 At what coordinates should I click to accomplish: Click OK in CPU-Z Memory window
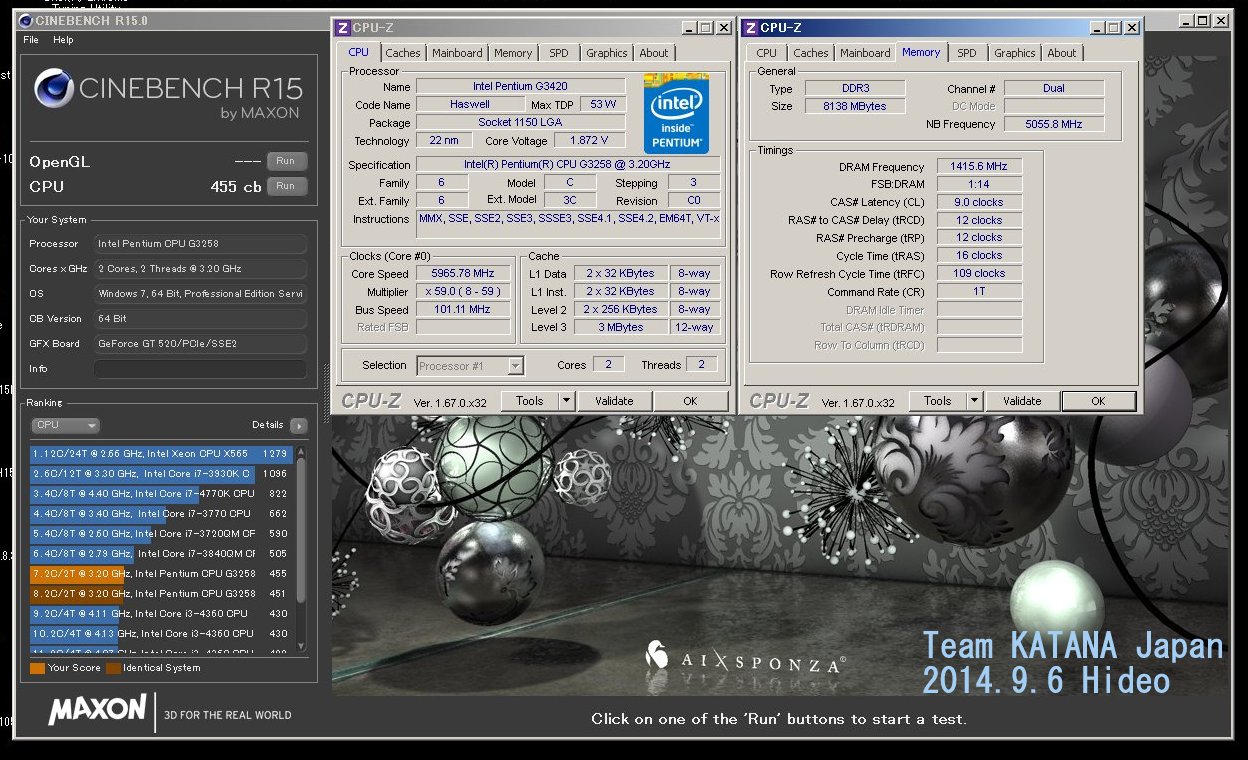coord(1098,401)
